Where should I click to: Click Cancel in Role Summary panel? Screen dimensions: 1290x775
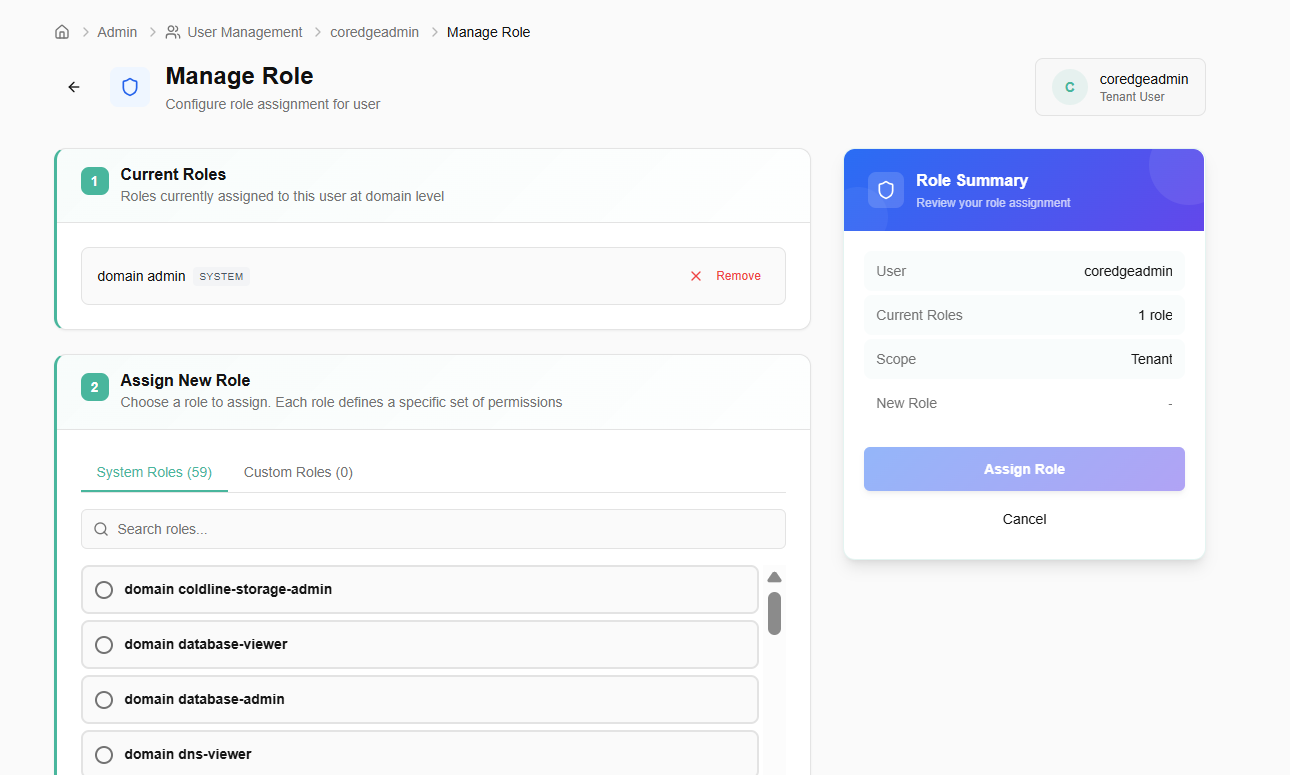pyautogui.click(x=1024, y=519)
